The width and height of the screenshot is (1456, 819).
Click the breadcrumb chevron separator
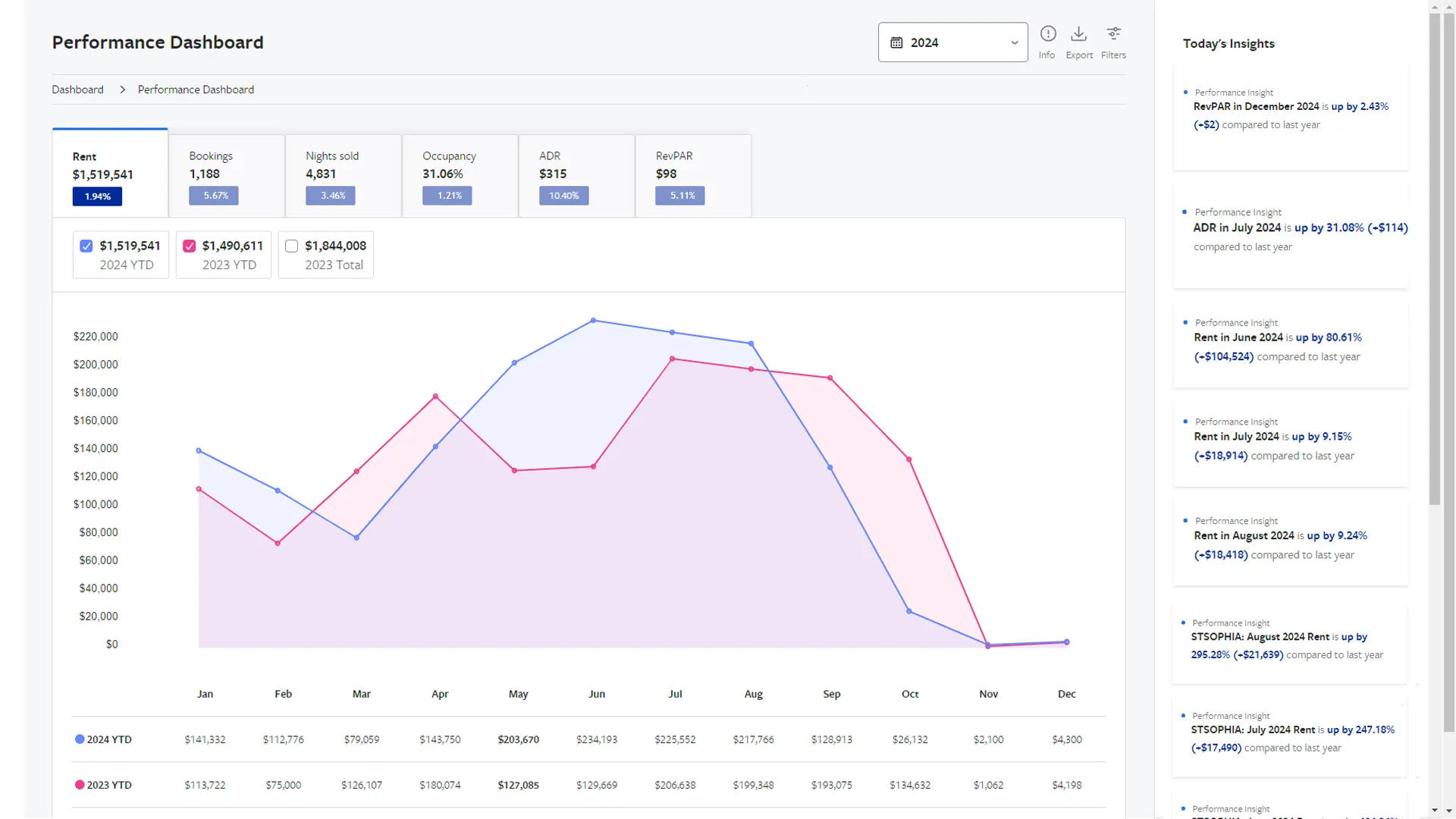tap(122, 89)
